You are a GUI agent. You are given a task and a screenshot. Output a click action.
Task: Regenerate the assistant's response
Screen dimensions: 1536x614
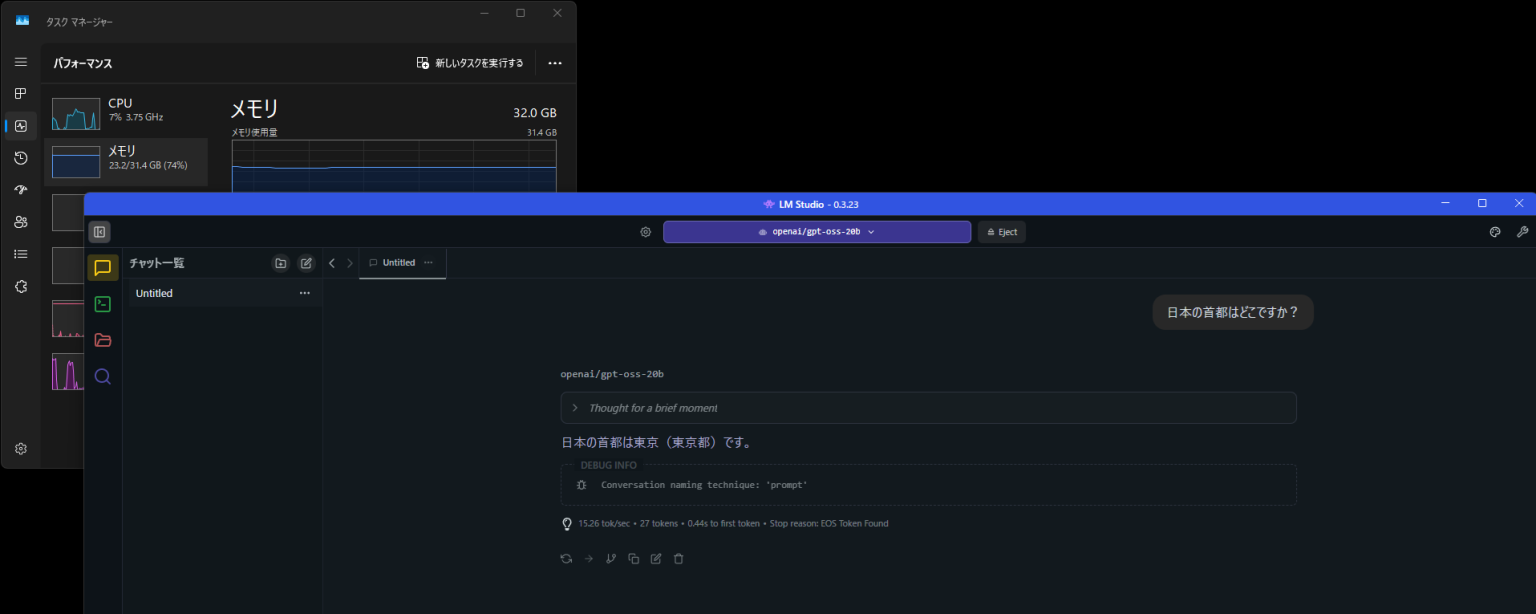[x=566, y=558]
